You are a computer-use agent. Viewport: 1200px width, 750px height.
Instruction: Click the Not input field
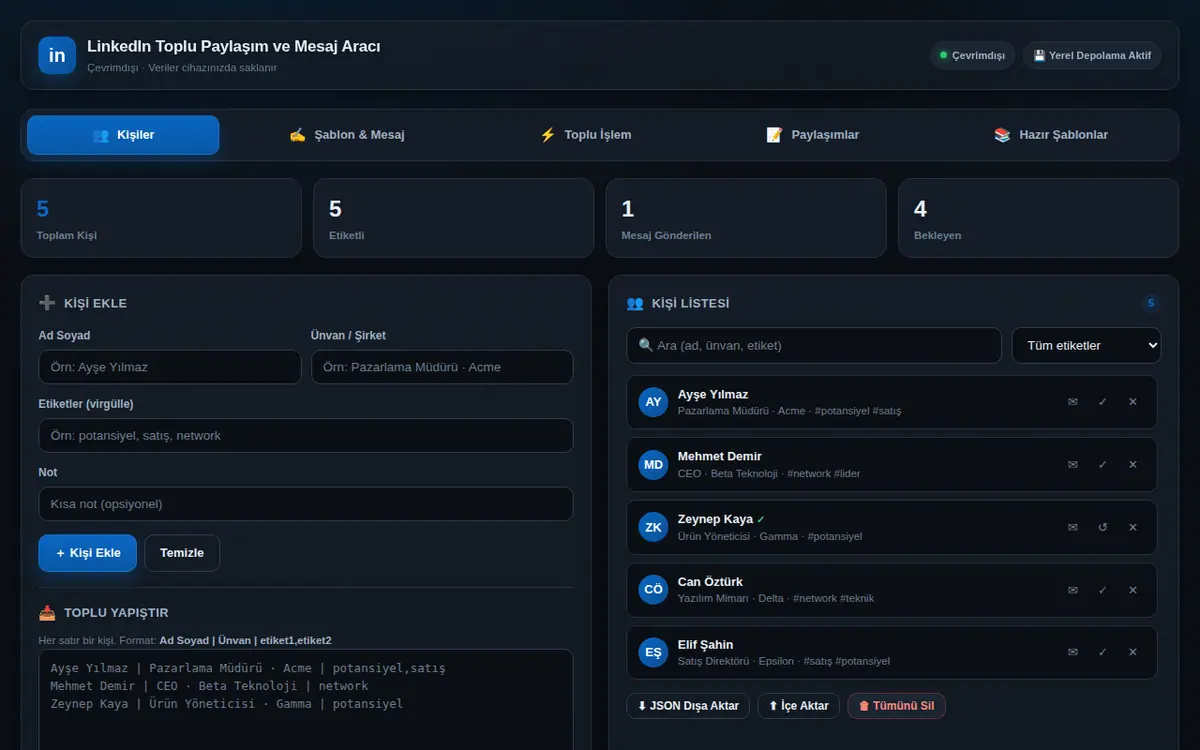(306, 504)
